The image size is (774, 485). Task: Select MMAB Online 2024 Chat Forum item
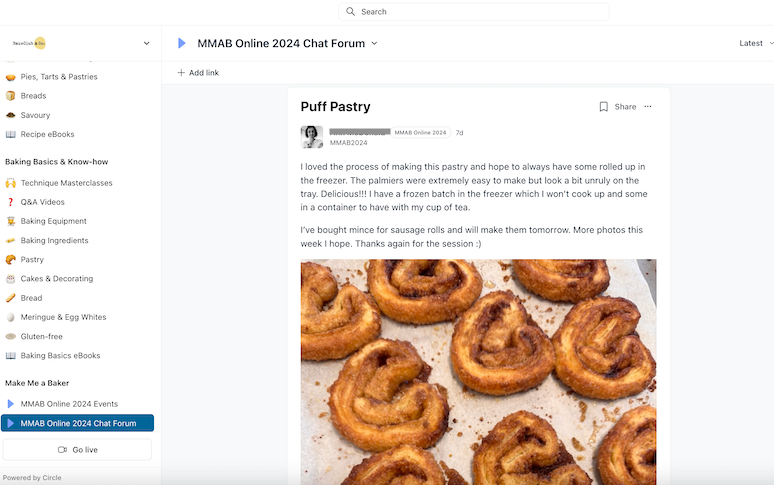(x=78, y=423)
